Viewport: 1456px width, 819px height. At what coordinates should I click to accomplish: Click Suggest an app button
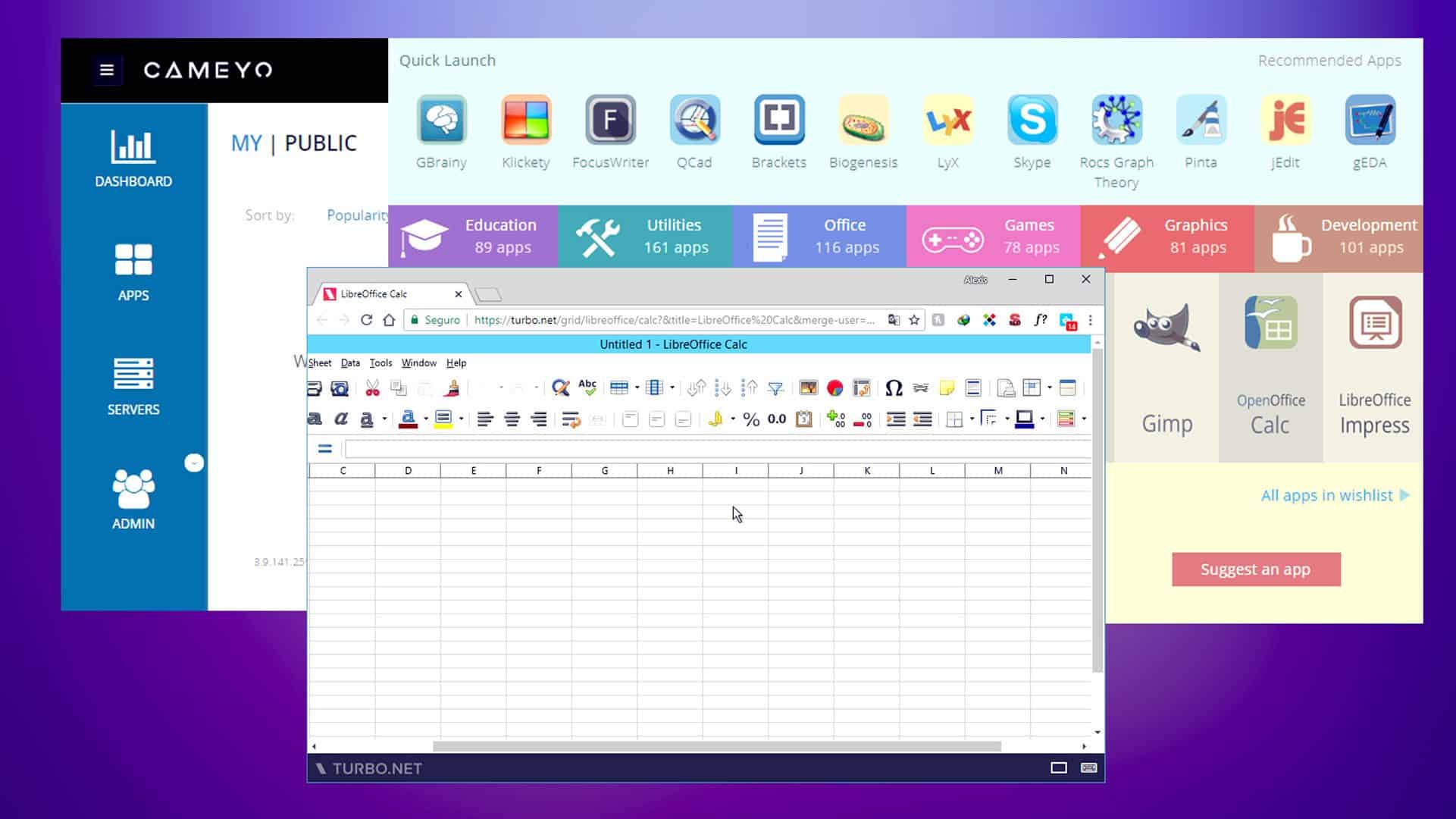[x=1255, y=570]
